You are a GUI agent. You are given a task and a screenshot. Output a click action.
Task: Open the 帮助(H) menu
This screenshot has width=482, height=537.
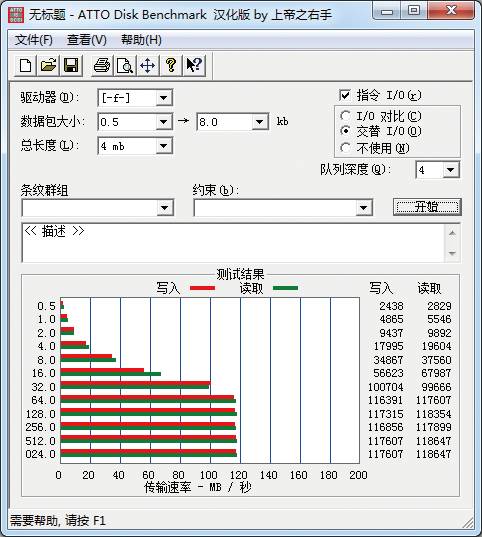pos(141,40)
